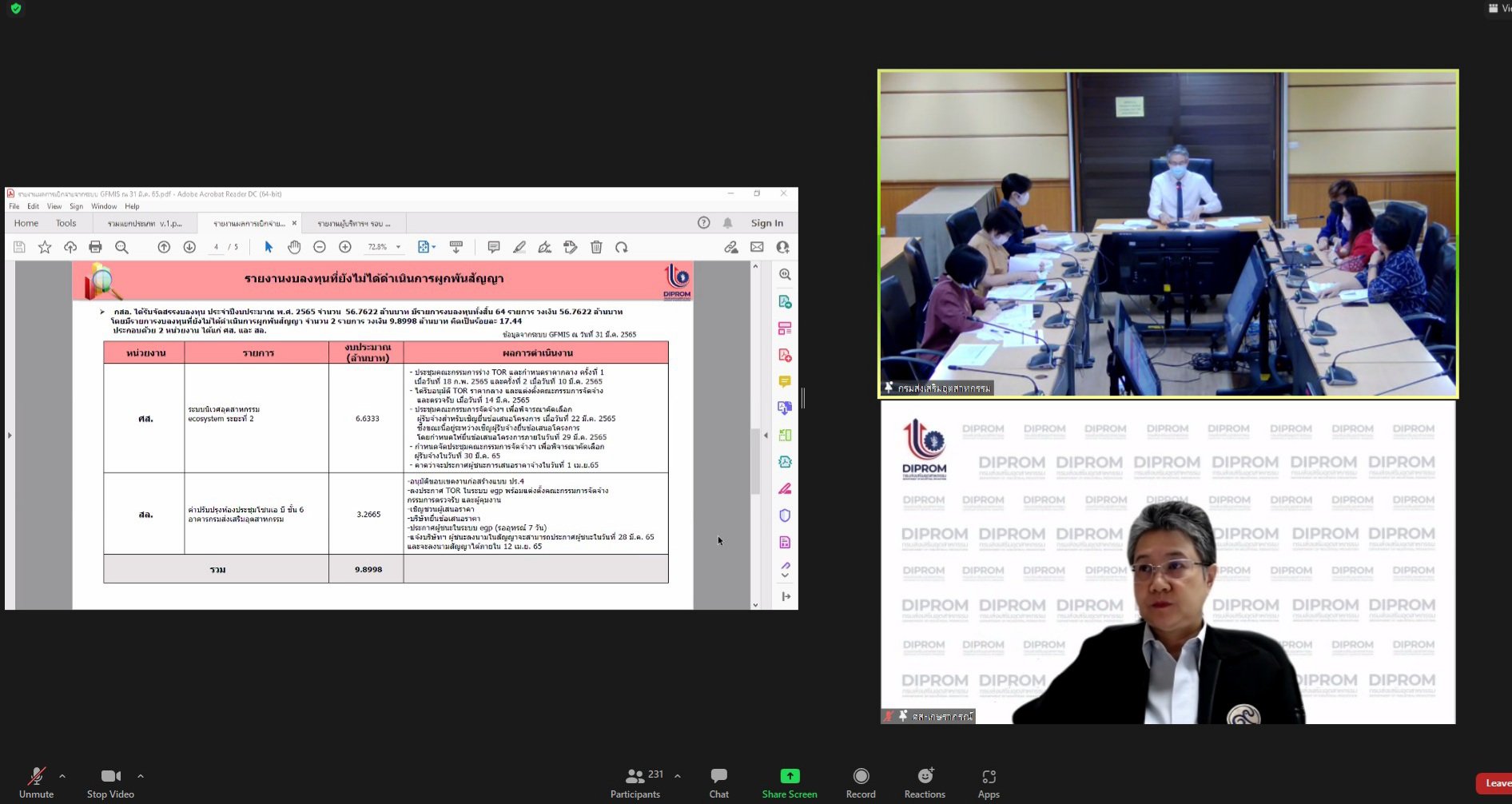The width and height of the screenshot is (1512, 804).
Task: Open the View menu
Action: 54,206
